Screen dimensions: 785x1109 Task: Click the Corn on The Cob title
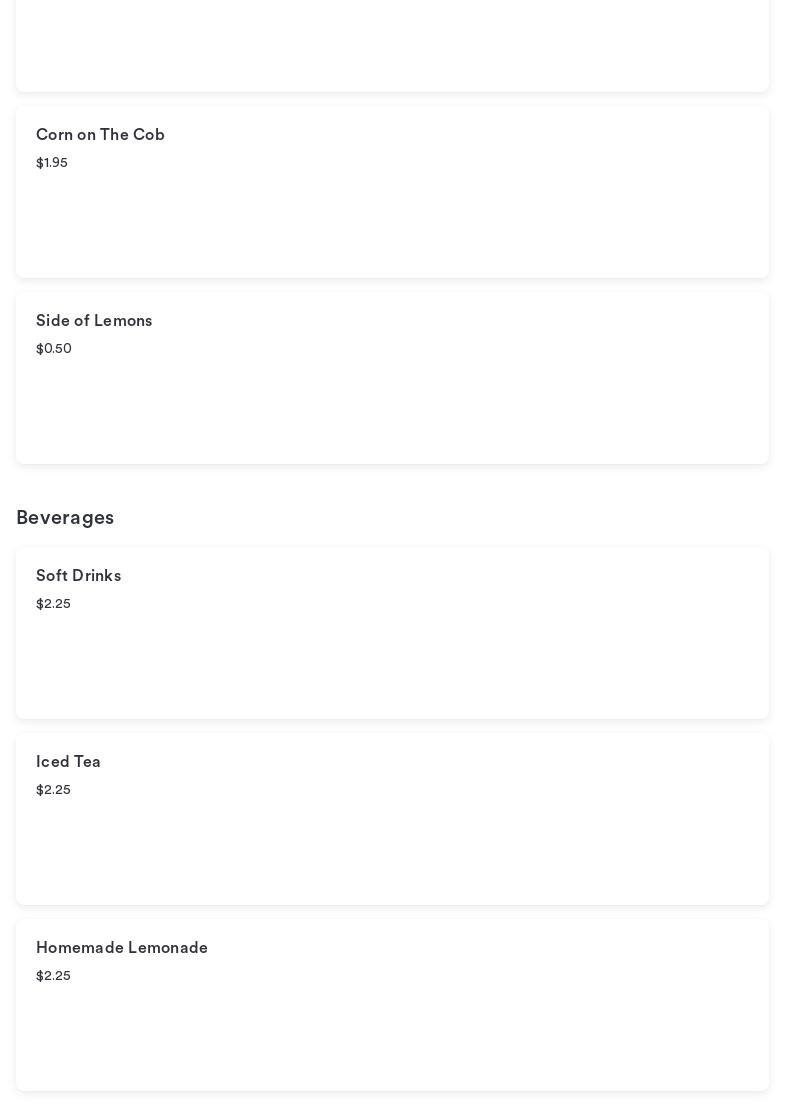(100, 135)
